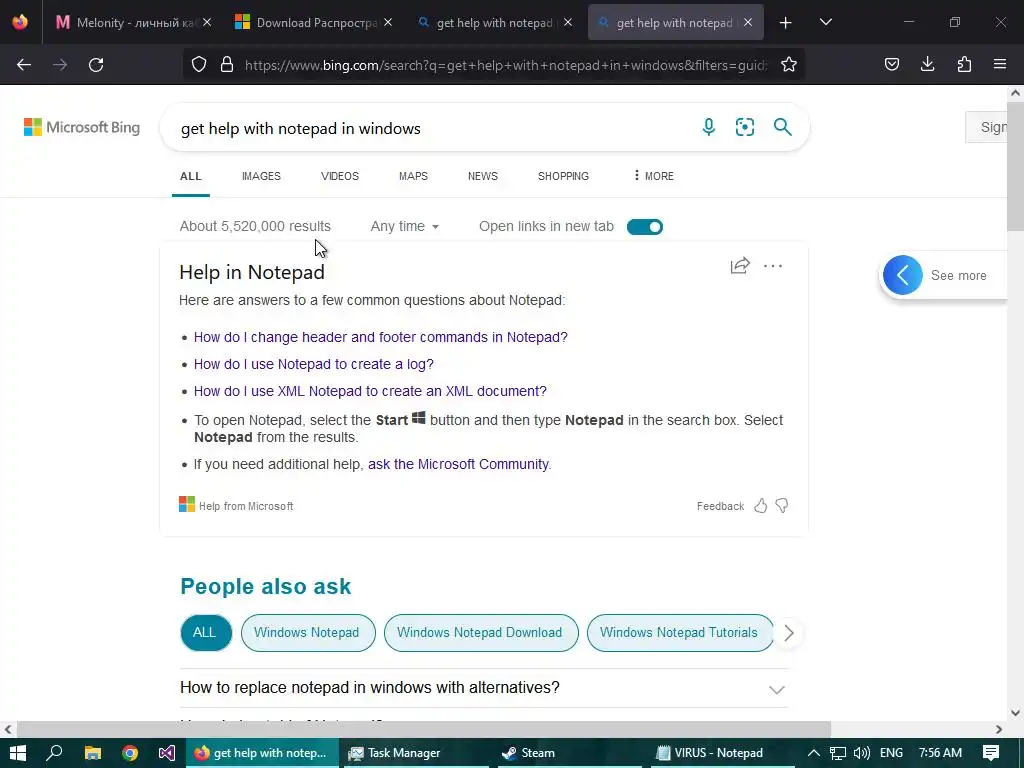Go back with the browser back arrow
This screenshot has width=1024, height=768.
click(24, 65)
